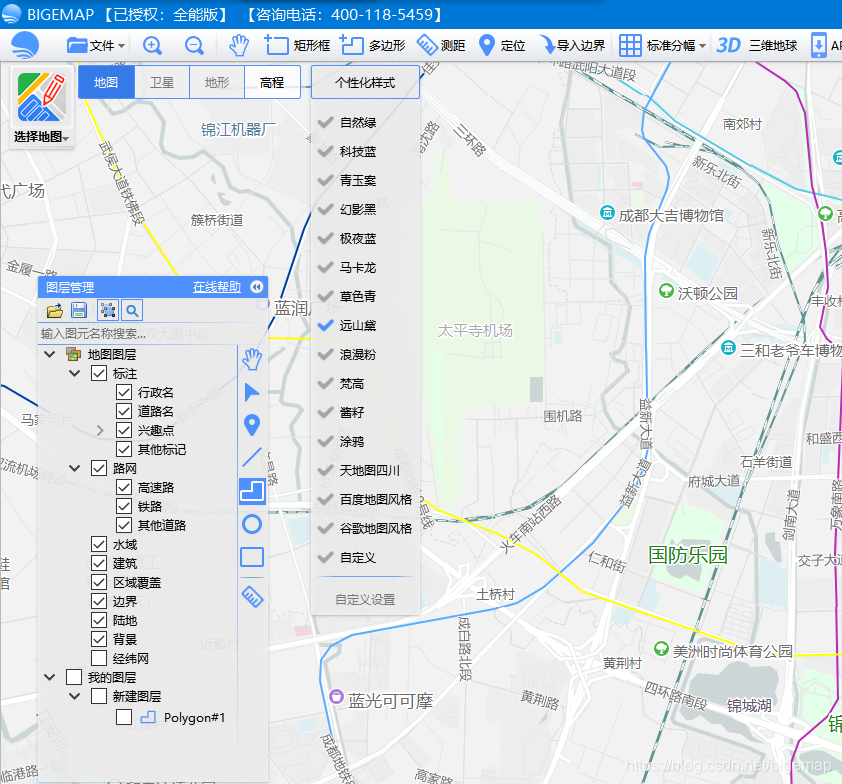
Task: Select the arrow pointer tool in drawing strip
Action: 252,393
